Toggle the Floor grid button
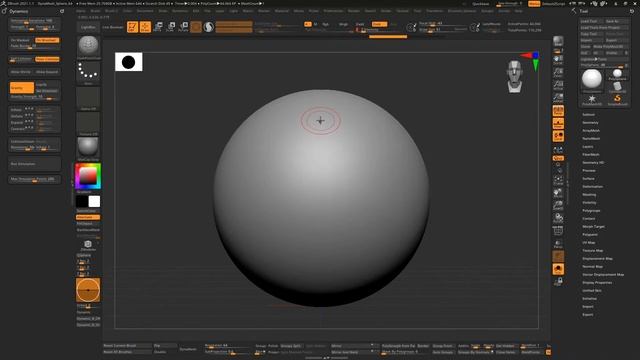This screenshot has height=360, width=640. pos(558,123)
